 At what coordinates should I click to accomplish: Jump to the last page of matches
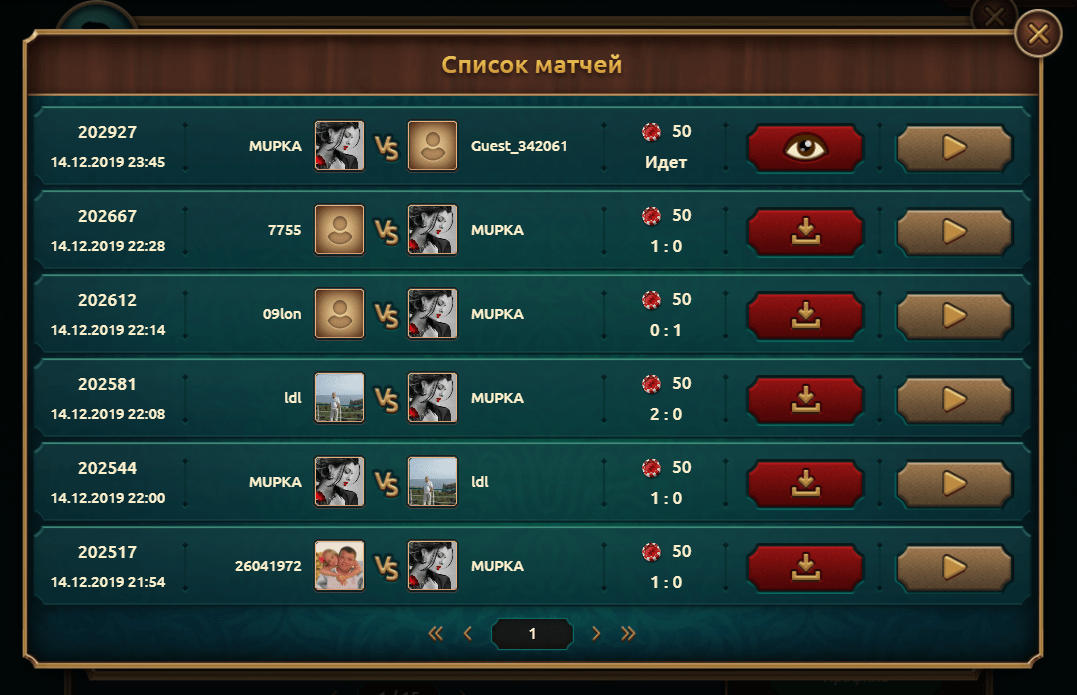click(x=628, y=633)
